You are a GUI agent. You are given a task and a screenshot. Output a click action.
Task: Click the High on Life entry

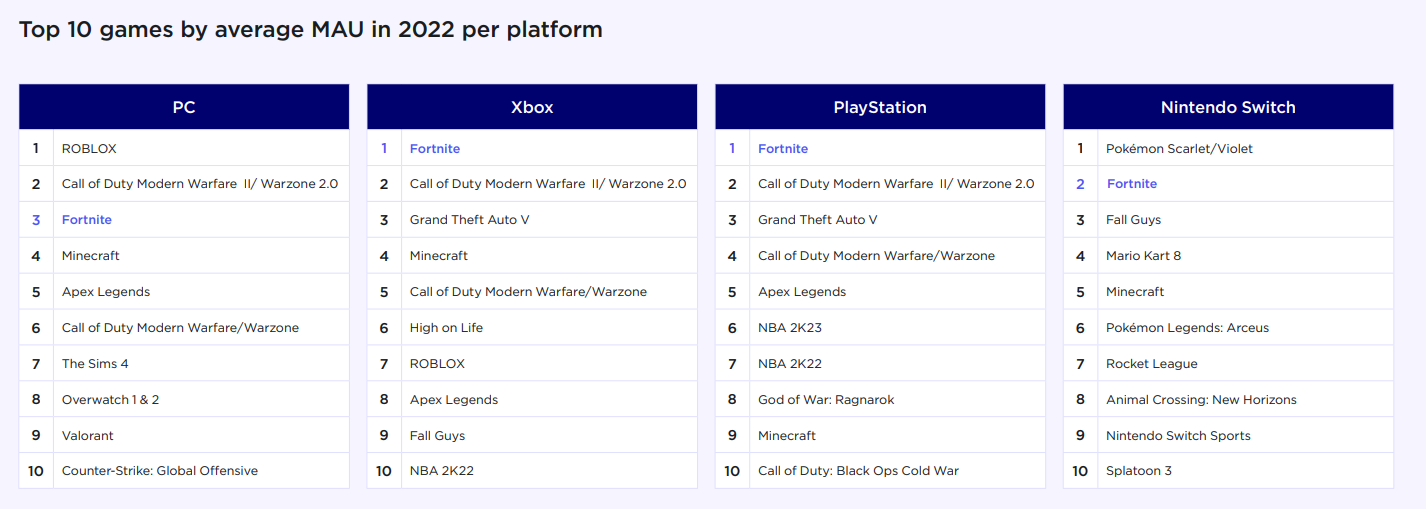click(446, 328)
